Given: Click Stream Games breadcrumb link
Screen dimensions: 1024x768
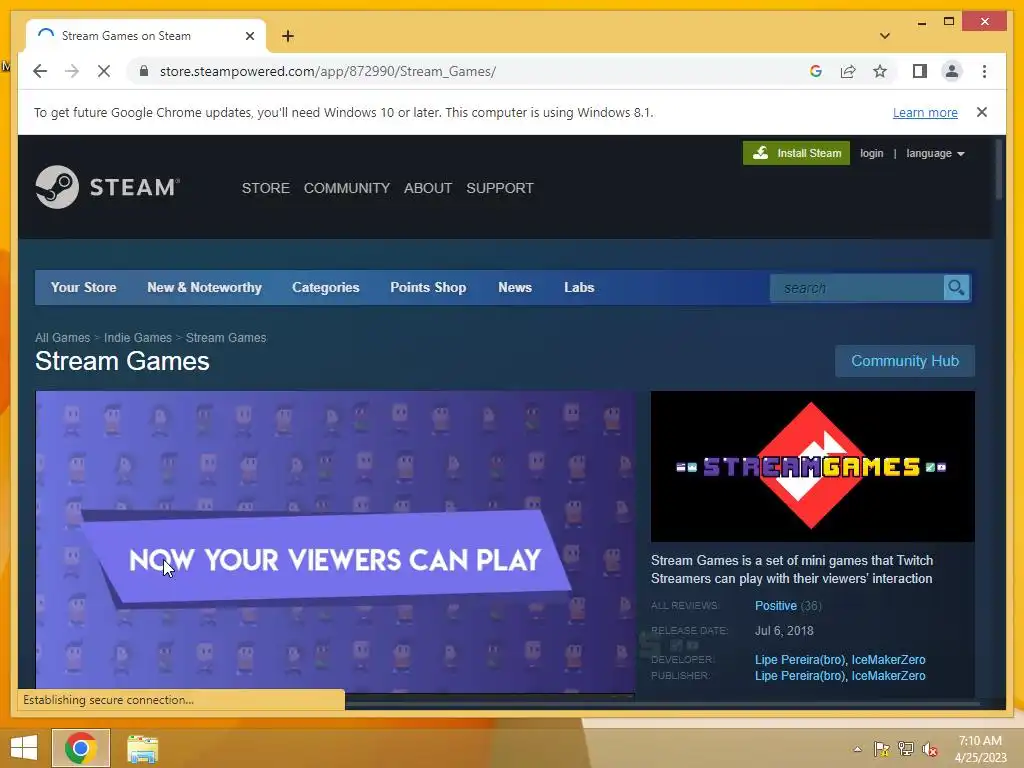Looking at the screenshot, I should click(225, 338).
